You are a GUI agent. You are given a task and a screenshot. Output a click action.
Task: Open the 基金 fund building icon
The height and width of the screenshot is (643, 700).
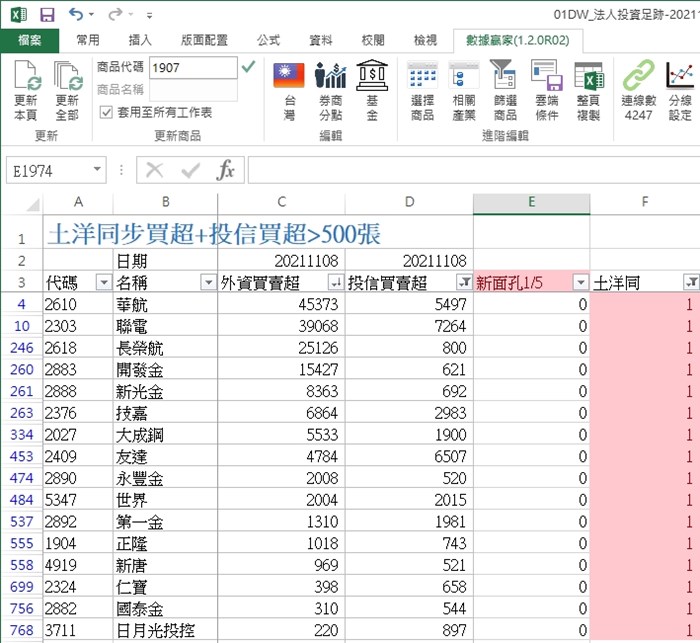(372, 75)
